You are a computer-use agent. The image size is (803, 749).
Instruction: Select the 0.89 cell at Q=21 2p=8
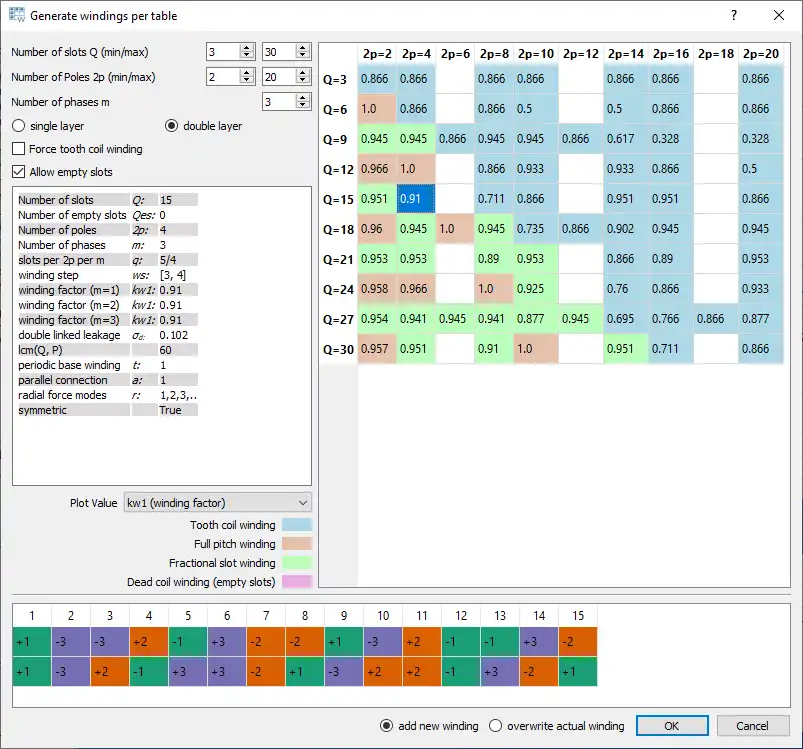pyautogui.click(x=494, y=259)
